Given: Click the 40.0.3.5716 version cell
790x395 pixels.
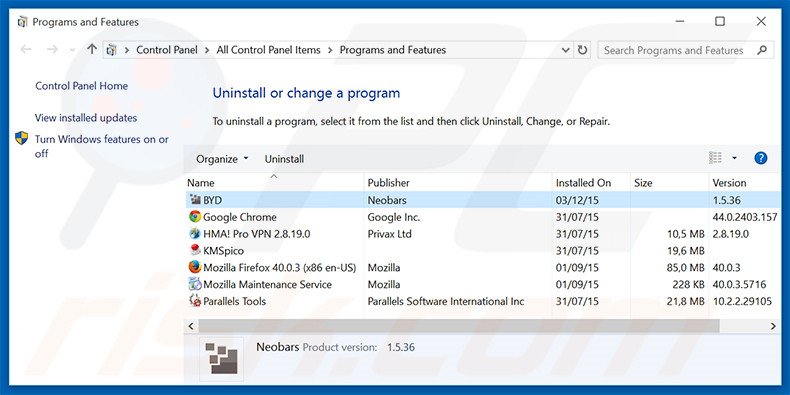Looking at the screenshot, I should coord(739,284).
